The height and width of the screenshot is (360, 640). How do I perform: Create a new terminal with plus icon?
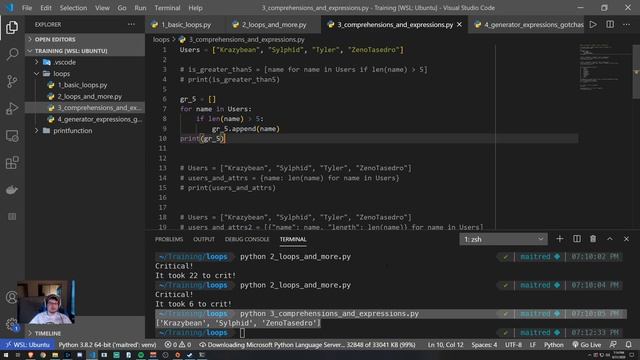tap(560, 239)
